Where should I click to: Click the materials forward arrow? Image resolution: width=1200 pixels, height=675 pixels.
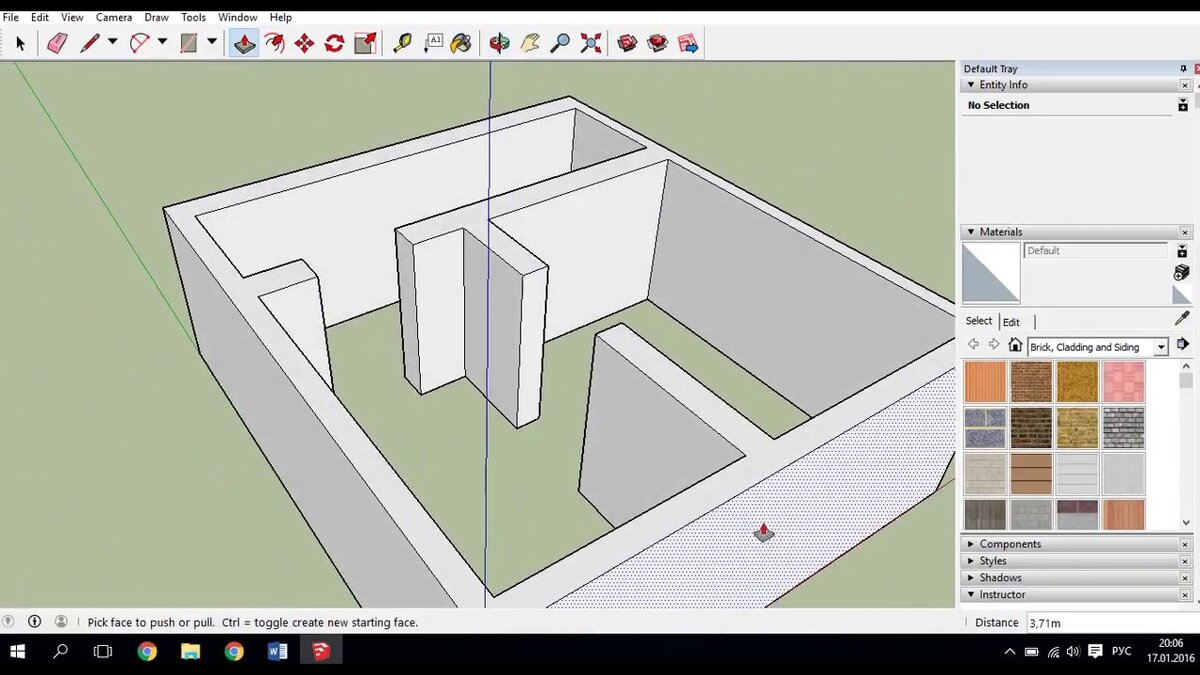click(x=994, y=345)
